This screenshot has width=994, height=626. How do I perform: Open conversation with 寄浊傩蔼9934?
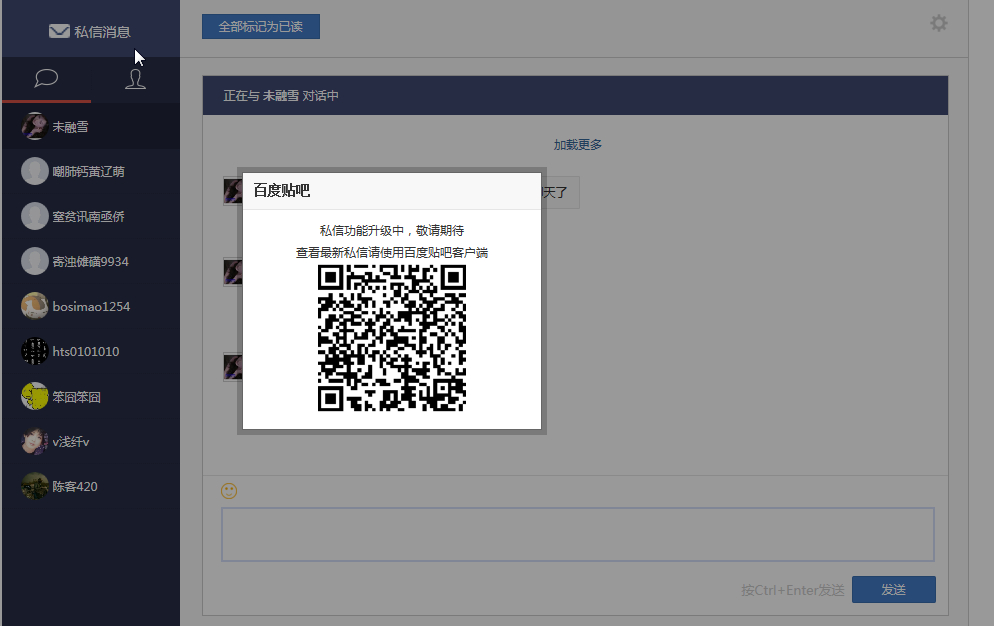tap(91, 261)
